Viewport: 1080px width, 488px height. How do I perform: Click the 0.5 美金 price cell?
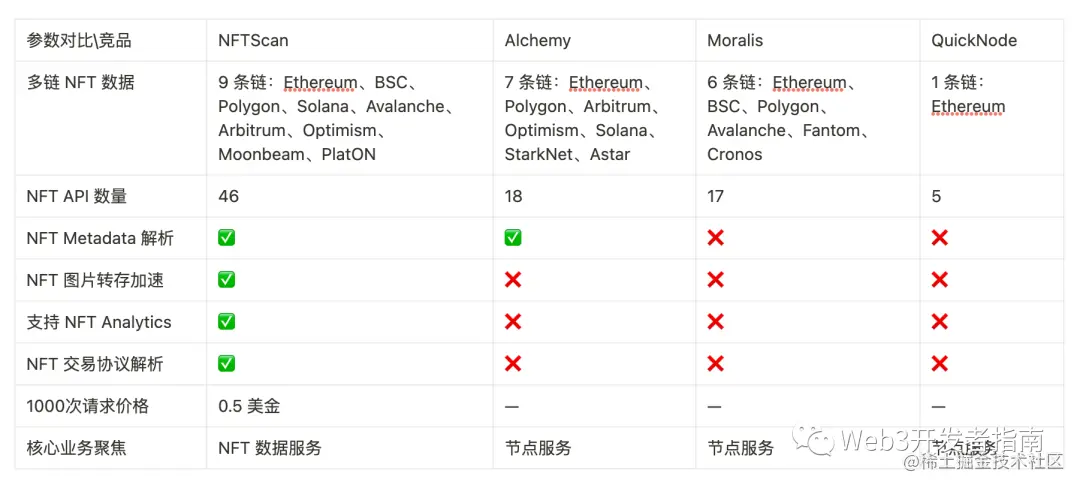pyautogui.click(x=250, y=406)
